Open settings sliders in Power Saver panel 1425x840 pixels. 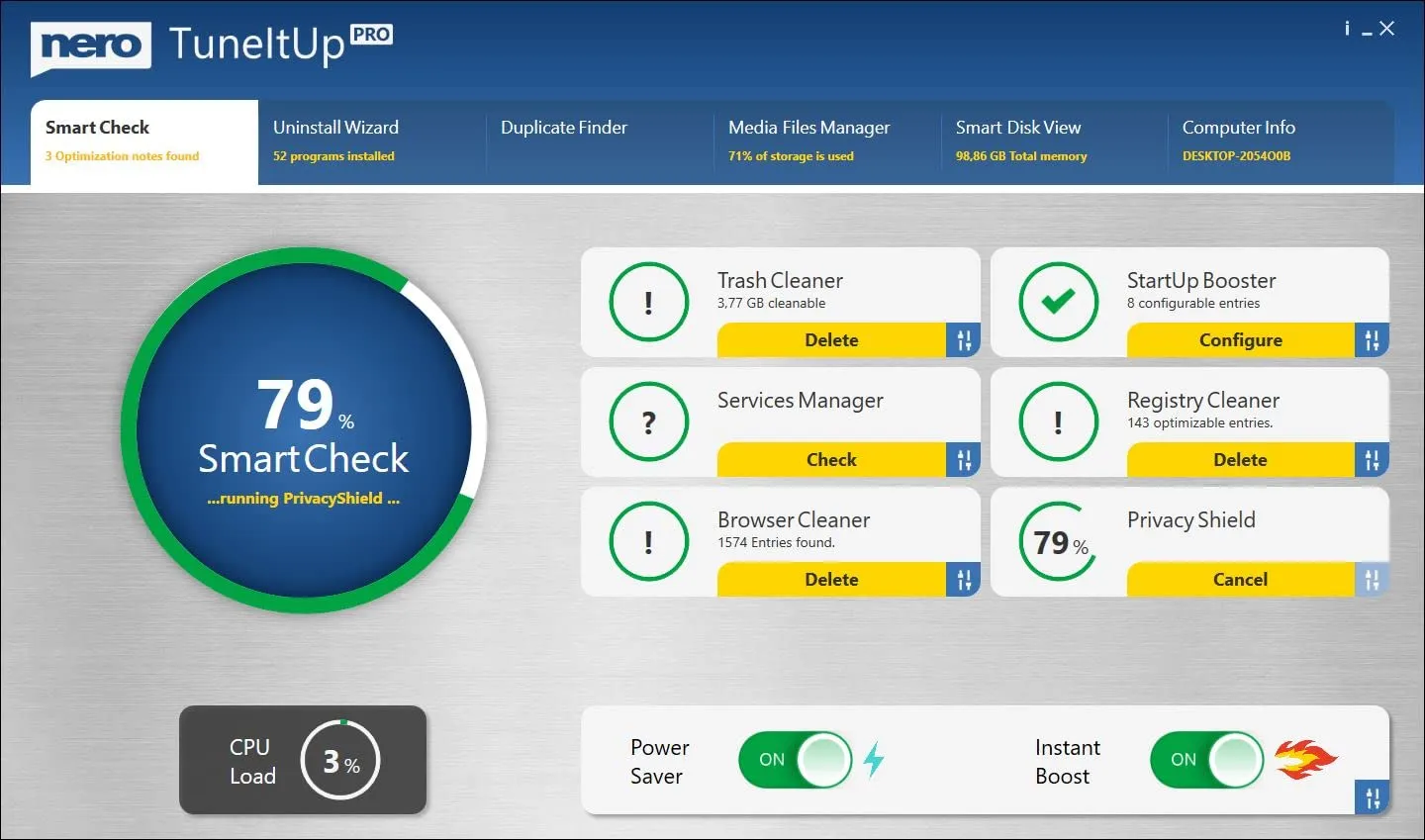tap(1372, 797)
